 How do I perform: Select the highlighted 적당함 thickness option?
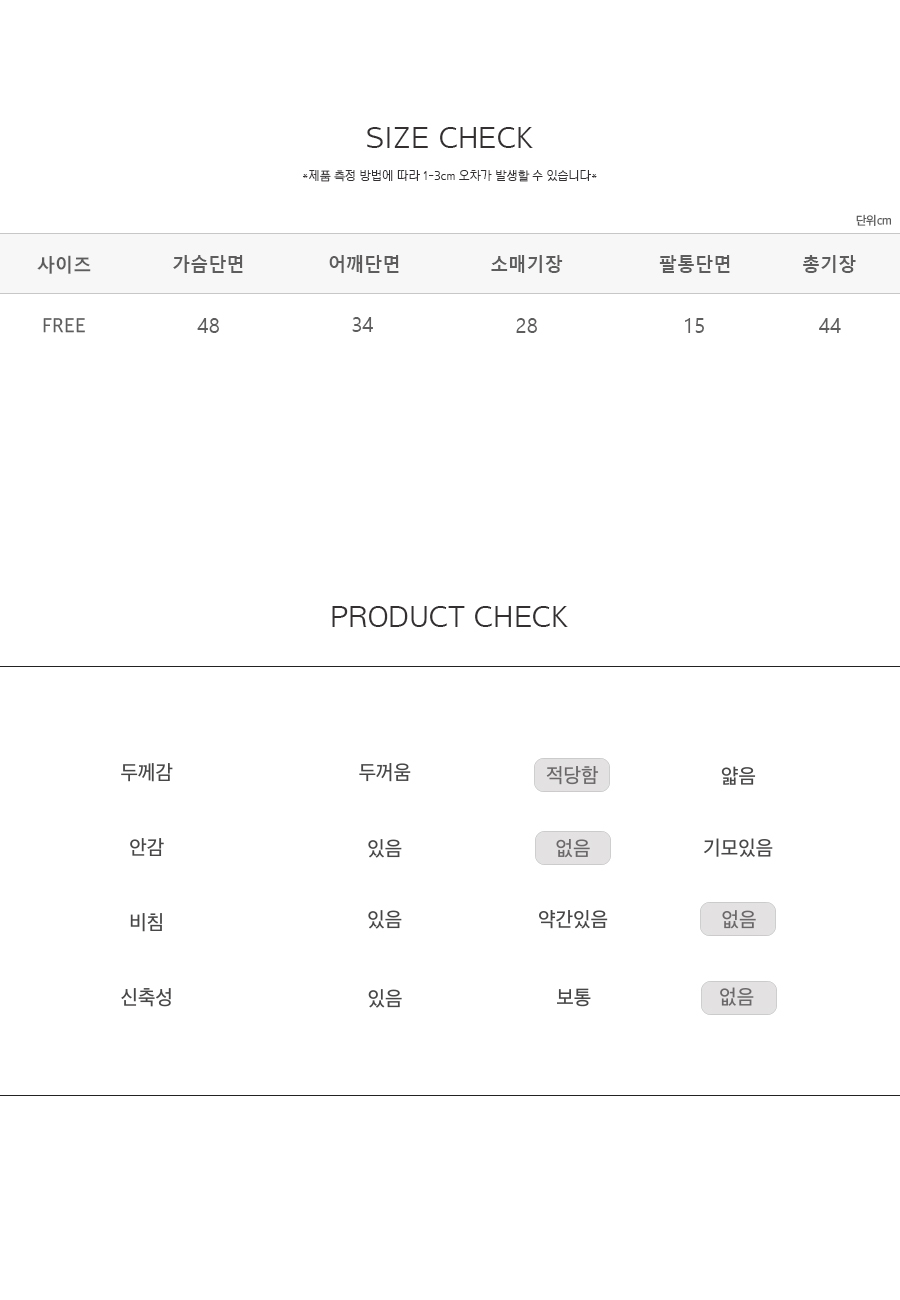572,775
